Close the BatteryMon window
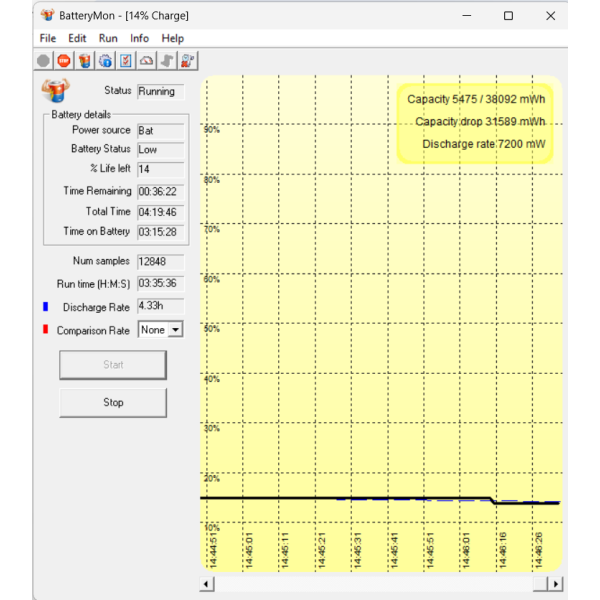The height and width of the screenshot is (600, 600). (550, 16)
